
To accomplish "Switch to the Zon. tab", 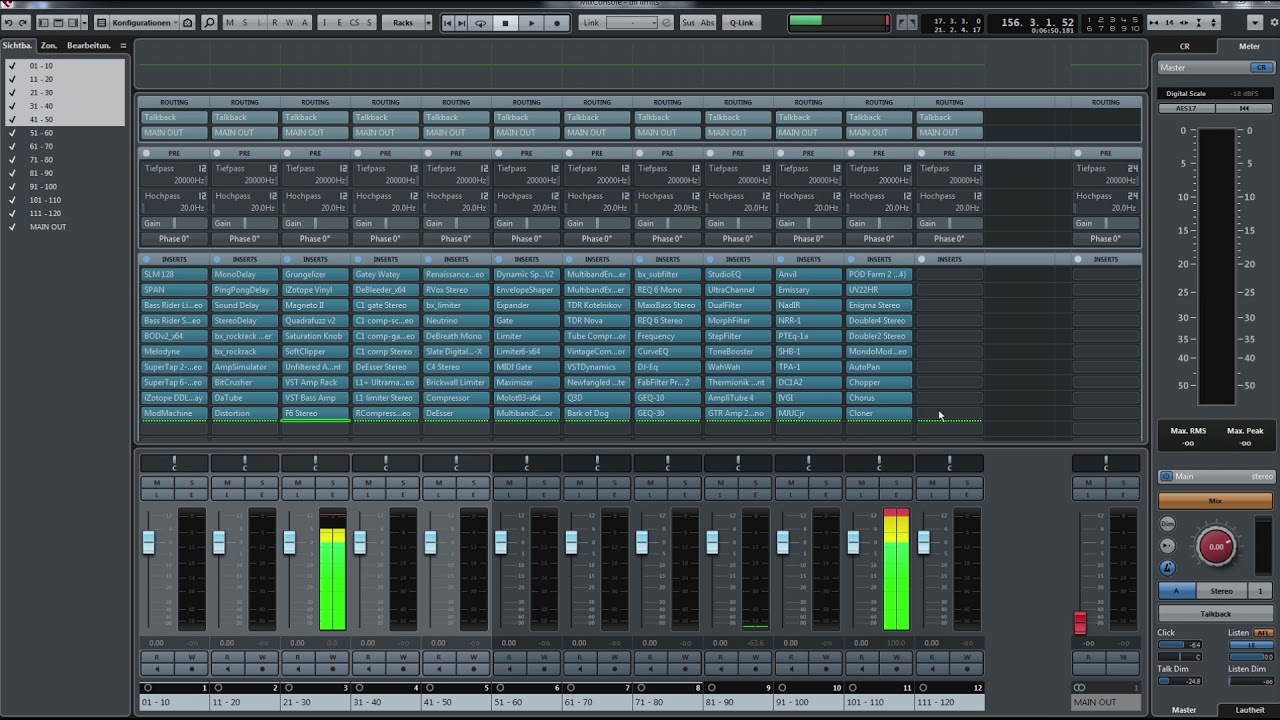I will click(49, 45).
